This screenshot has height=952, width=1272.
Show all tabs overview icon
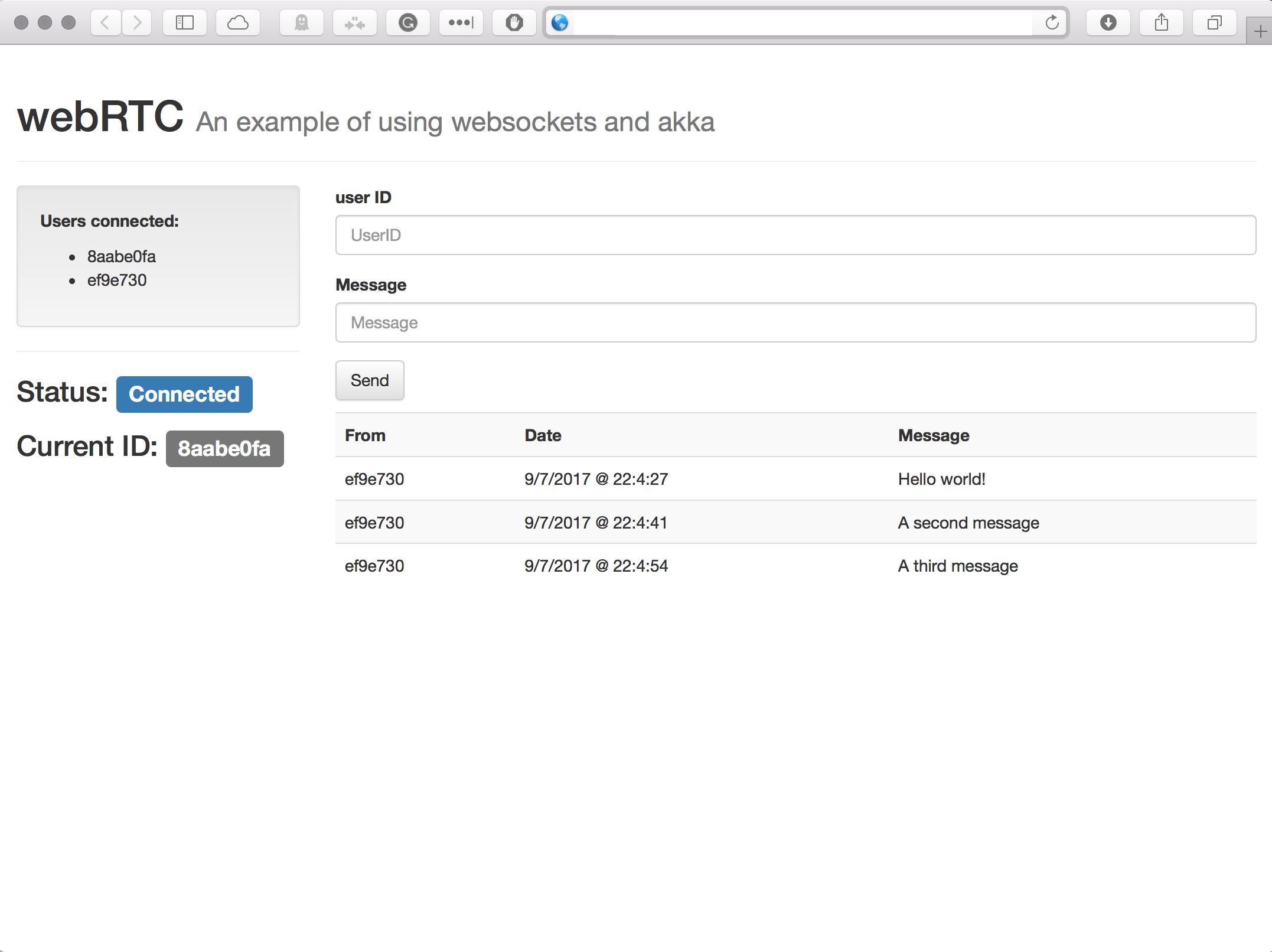1214,22
